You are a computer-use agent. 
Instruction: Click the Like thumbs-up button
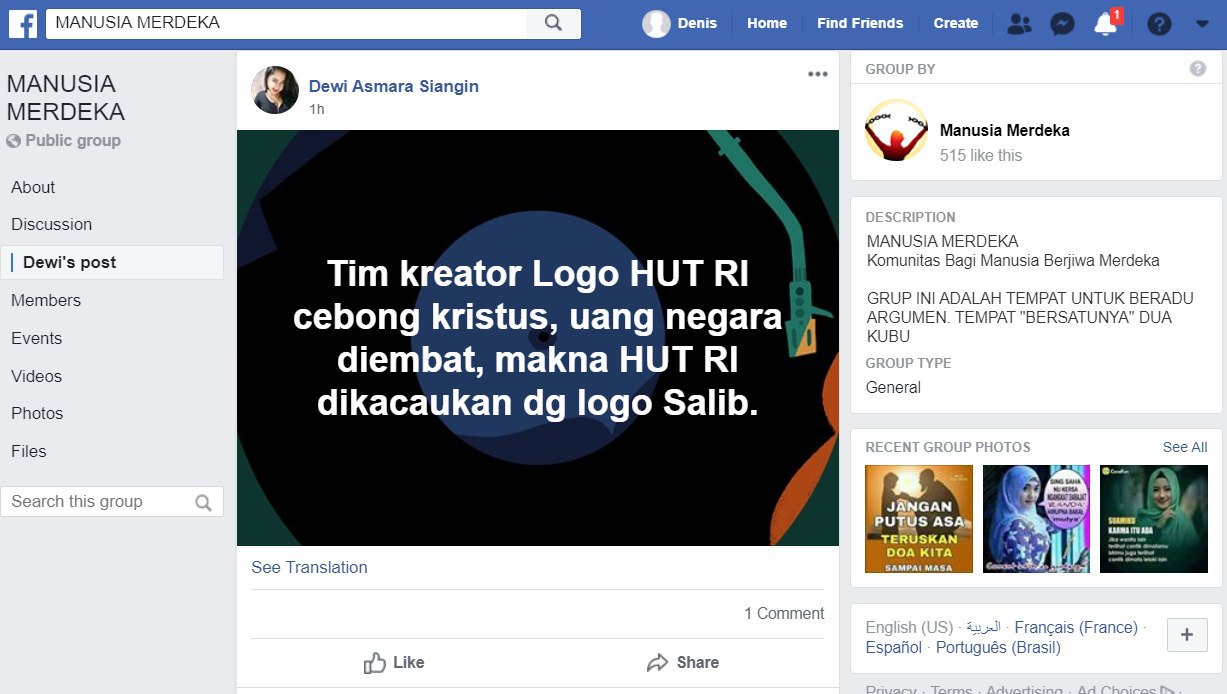point(394,662)
